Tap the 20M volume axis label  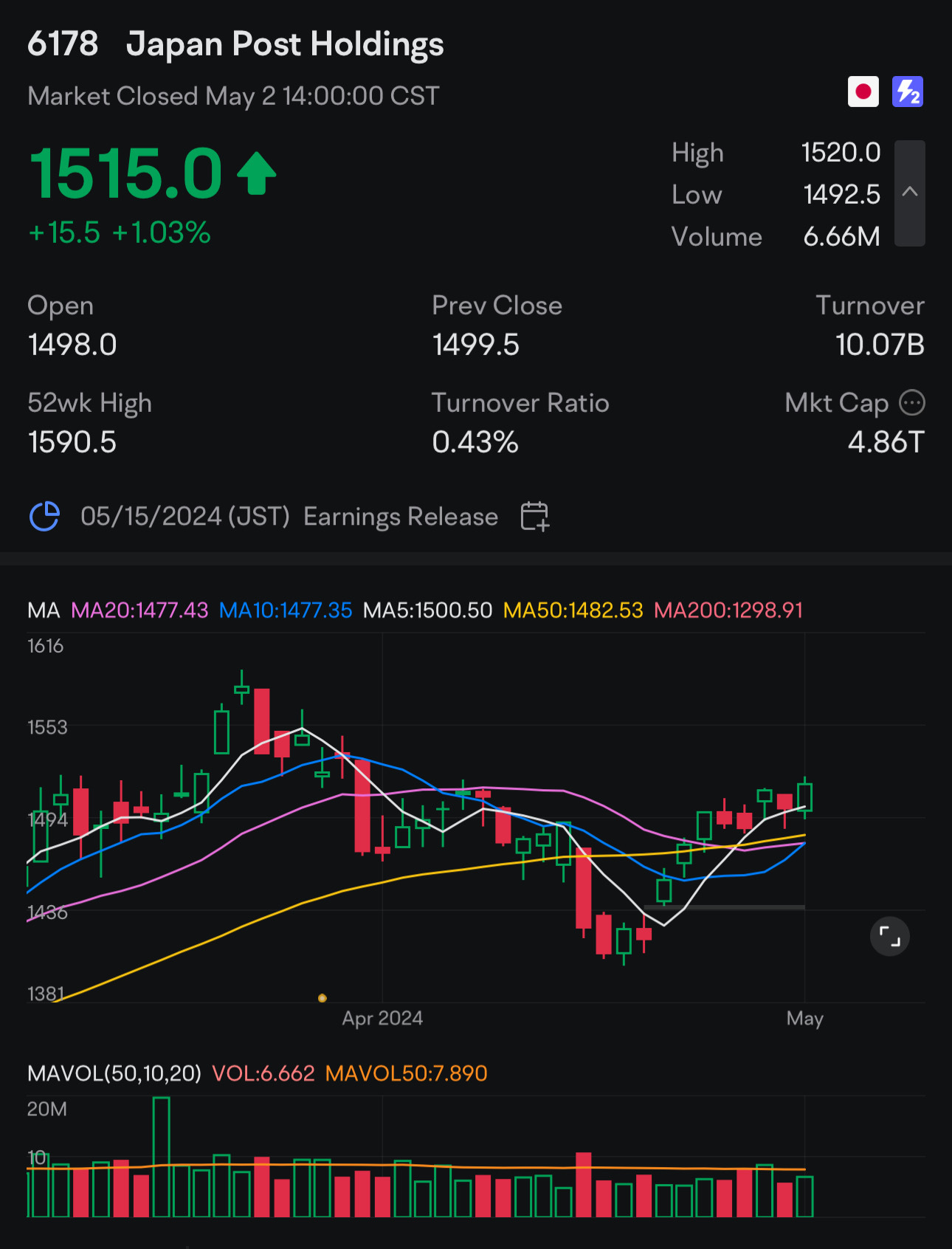click(x=47, y=1109)
